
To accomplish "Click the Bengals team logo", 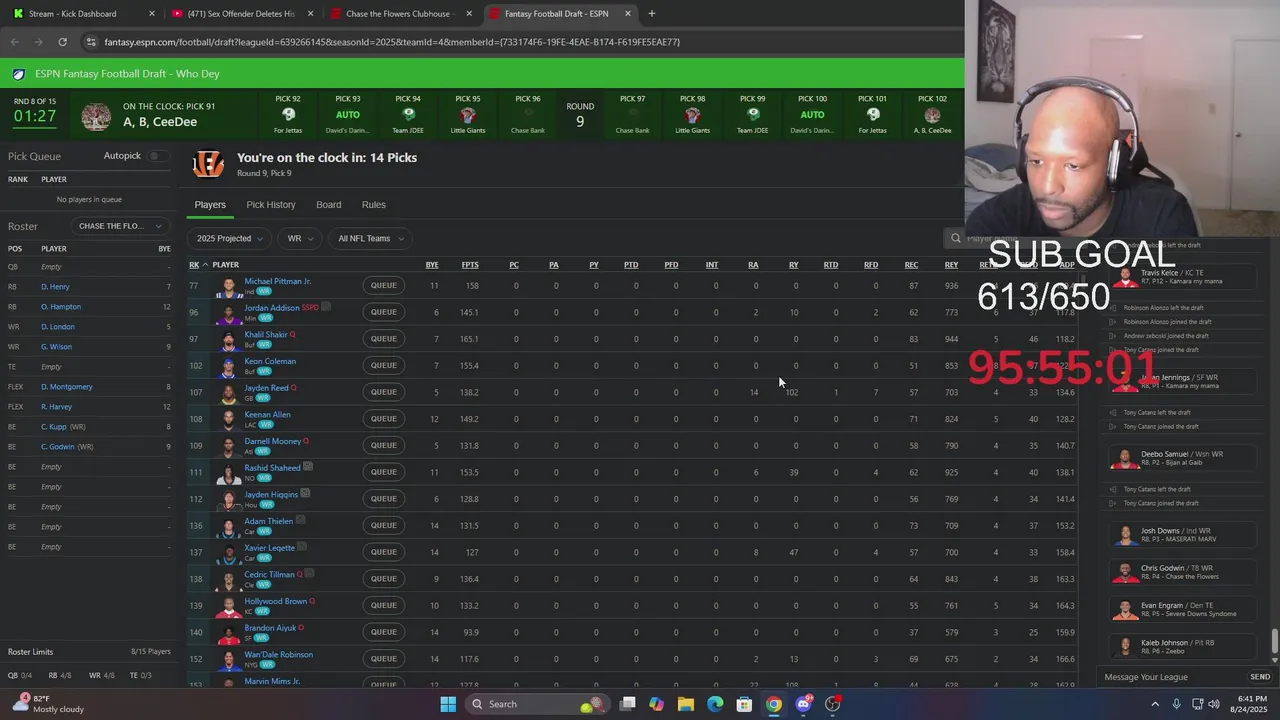I will (208, 164).
